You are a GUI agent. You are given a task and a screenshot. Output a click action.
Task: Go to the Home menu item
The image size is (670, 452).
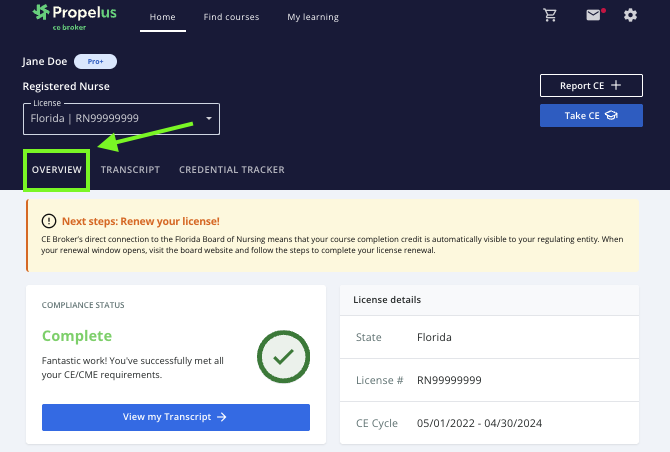click(163, 17)
